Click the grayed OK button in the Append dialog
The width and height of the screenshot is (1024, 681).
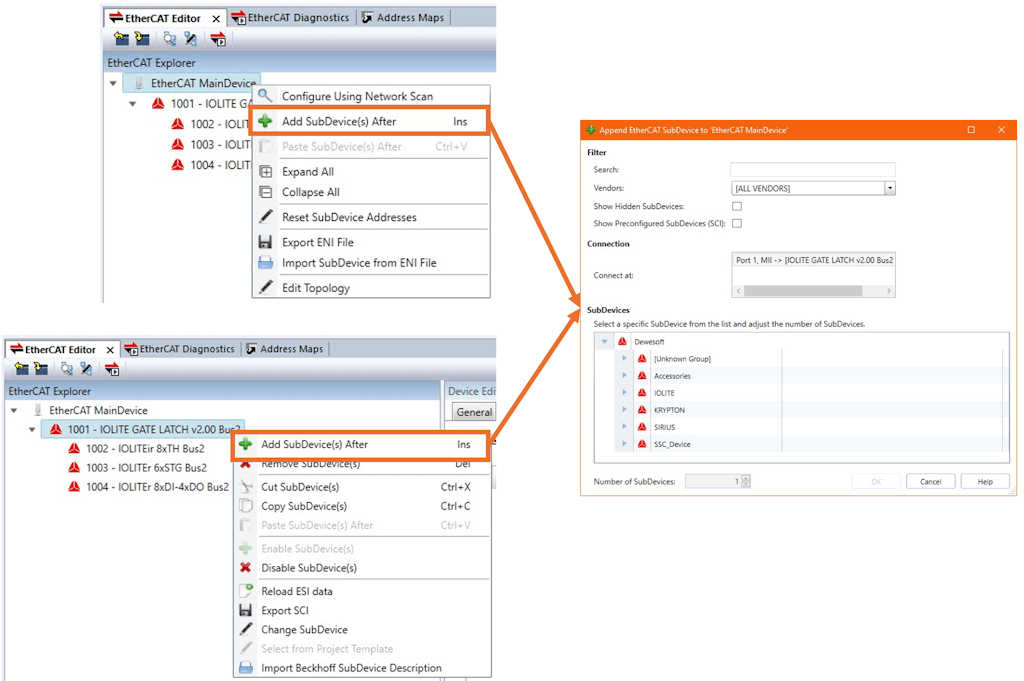(x=876, y=481)
